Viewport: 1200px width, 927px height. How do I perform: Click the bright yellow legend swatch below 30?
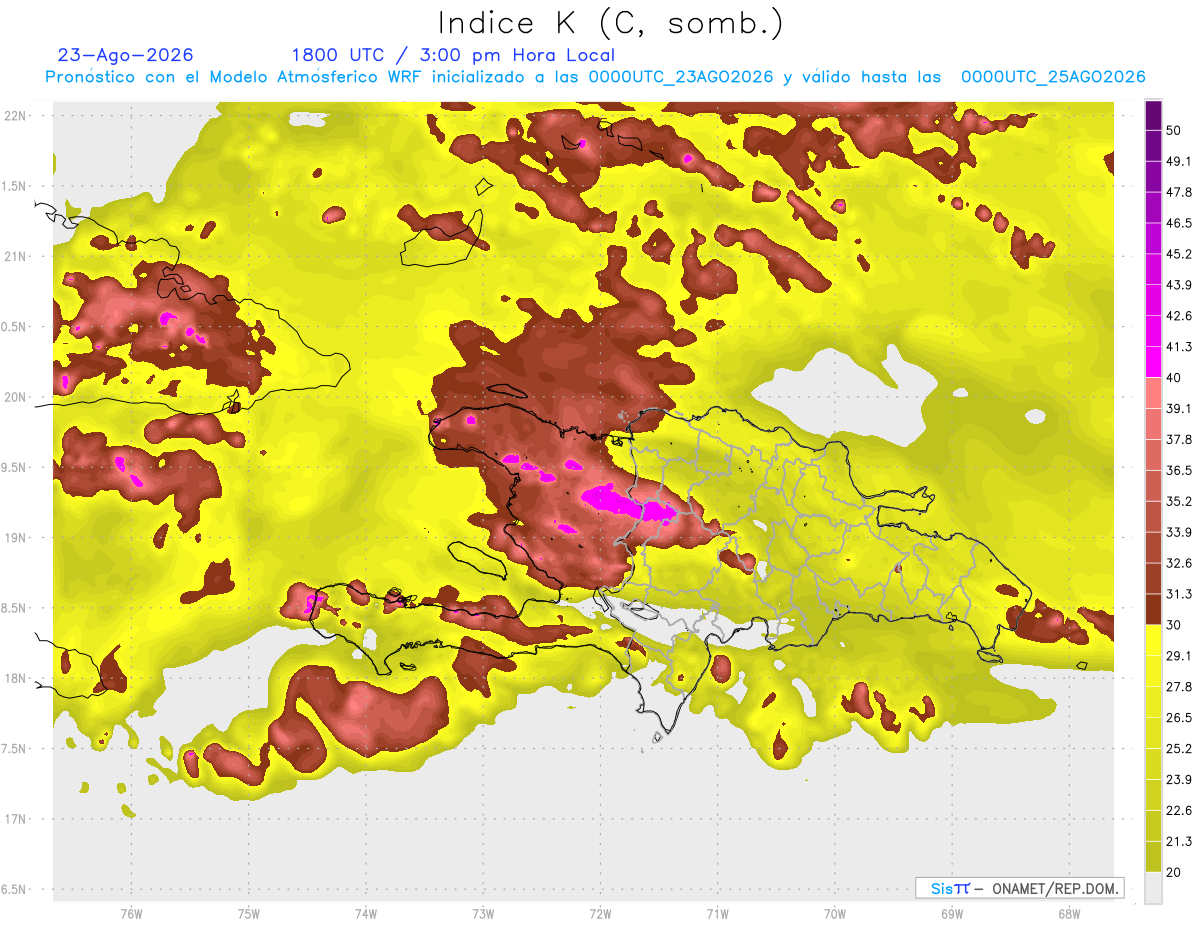click(x=1153, y=640)
